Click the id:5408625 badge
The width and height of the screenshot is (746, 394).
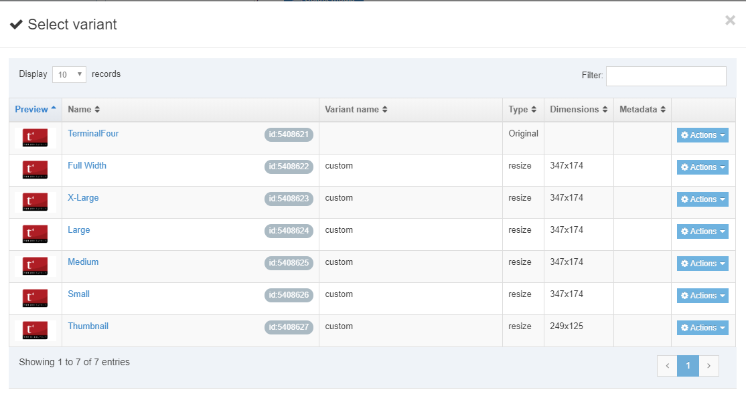[x=289, y=263]
